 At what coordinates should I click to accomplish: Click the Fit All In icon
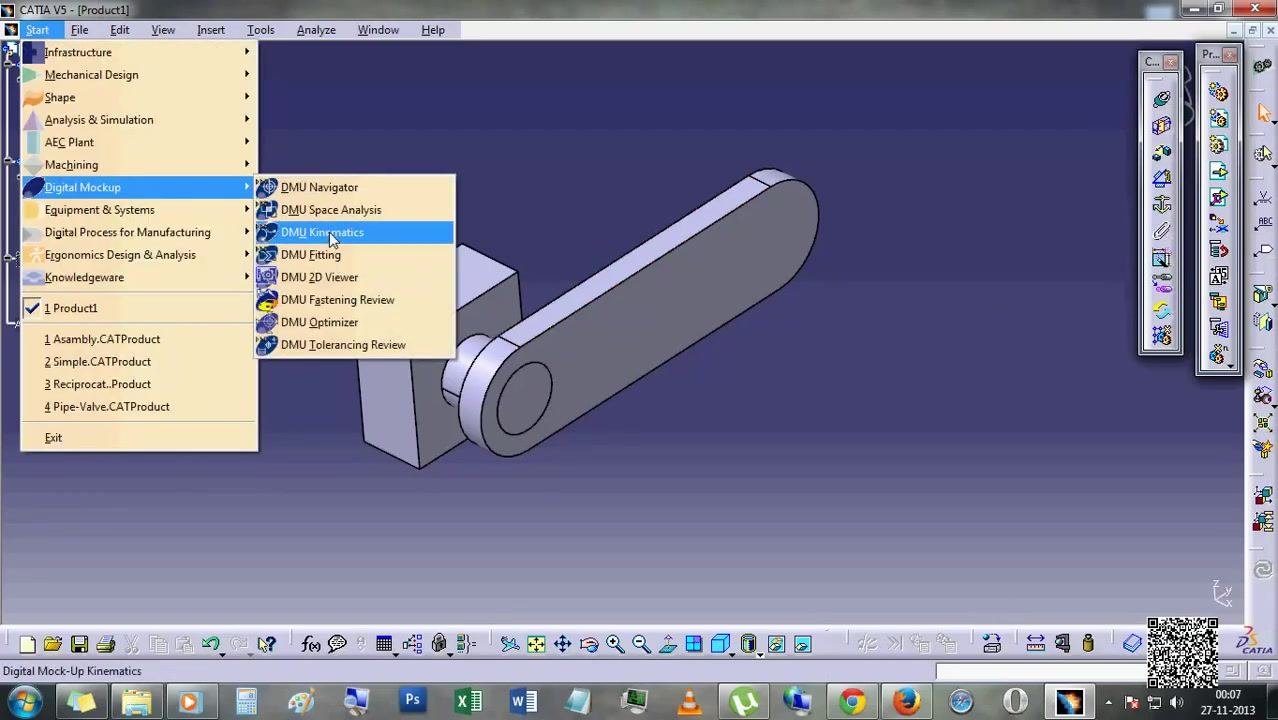(536, 644)
